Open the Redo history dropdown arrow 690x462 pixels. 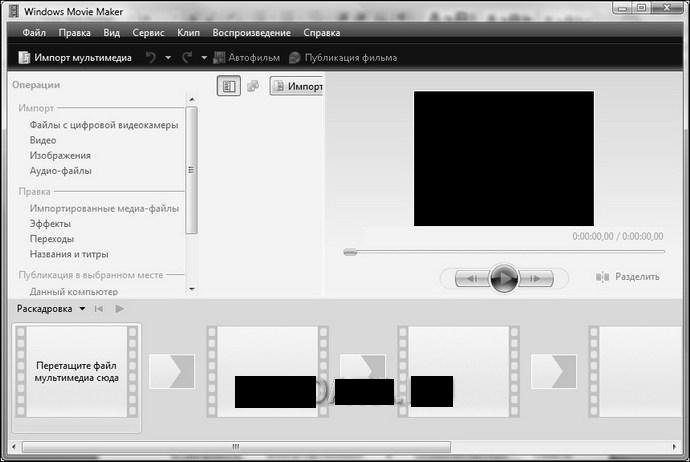[204, 58]
